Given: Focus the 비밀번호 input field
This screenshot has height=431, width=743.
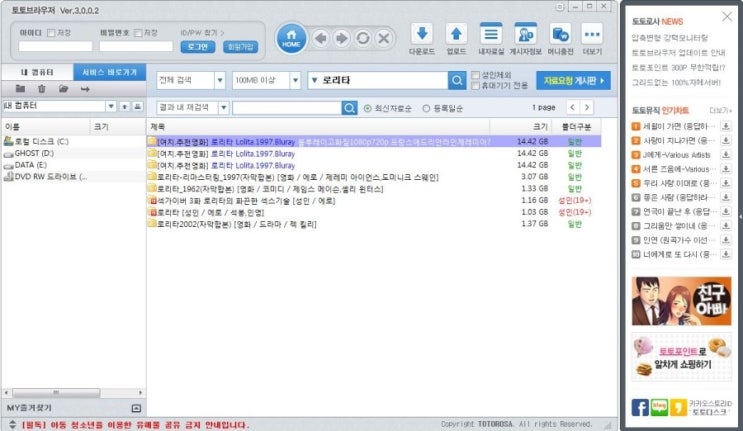Looking at the screenshot, I should (x=136, y=46).
